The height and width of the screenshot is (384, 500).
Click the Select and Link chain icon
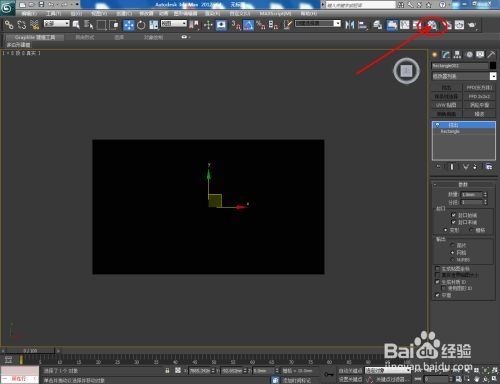tap(9, 24)
